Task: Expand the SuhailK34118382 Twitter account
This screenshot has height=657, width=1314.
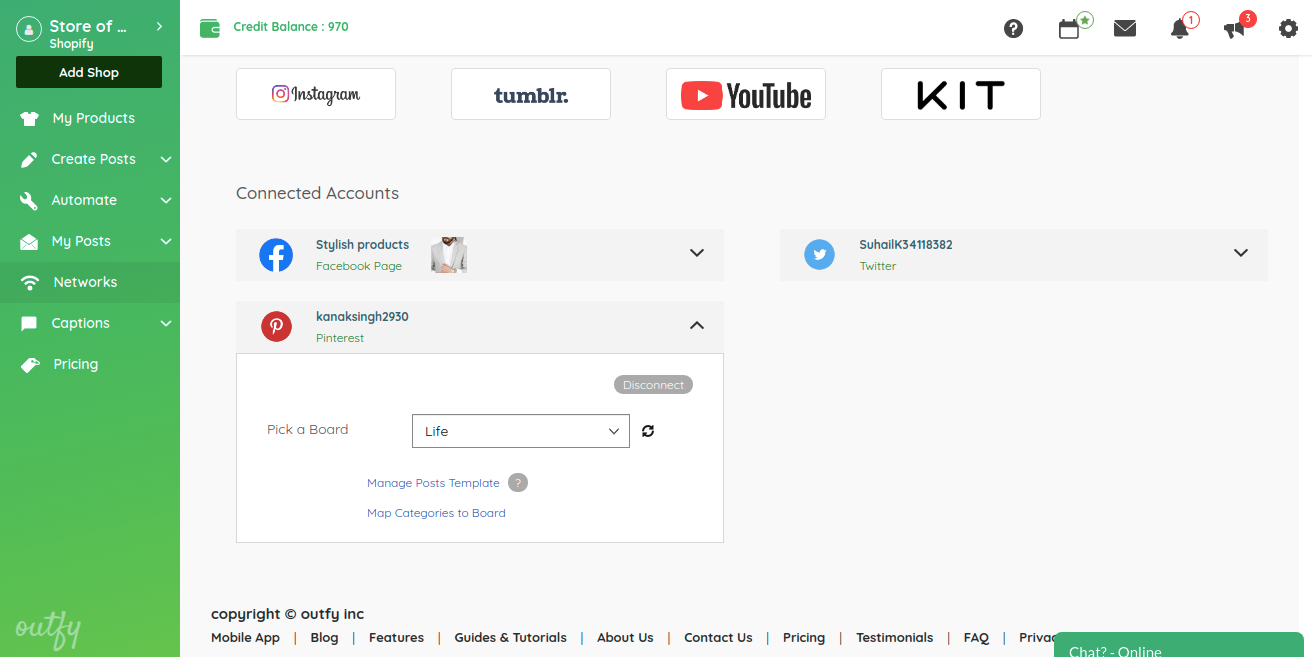Action: pos(1241,253)
